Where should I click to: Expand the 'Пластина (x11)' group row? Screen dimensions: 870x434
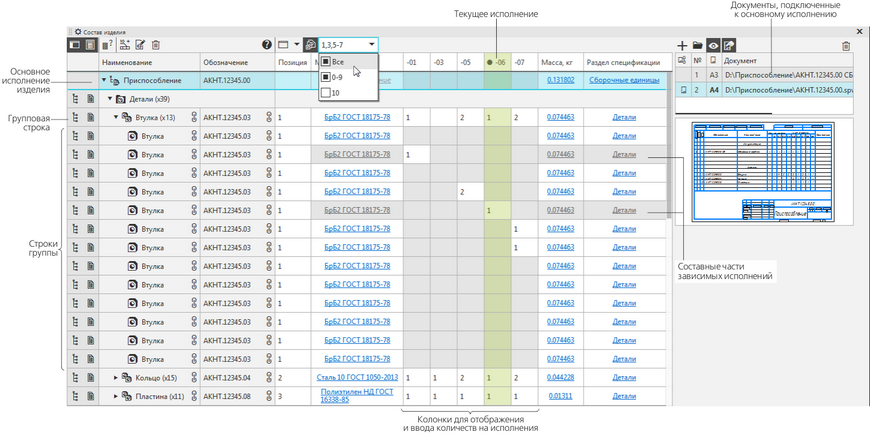pyautogui.click(x=116, y=397)
